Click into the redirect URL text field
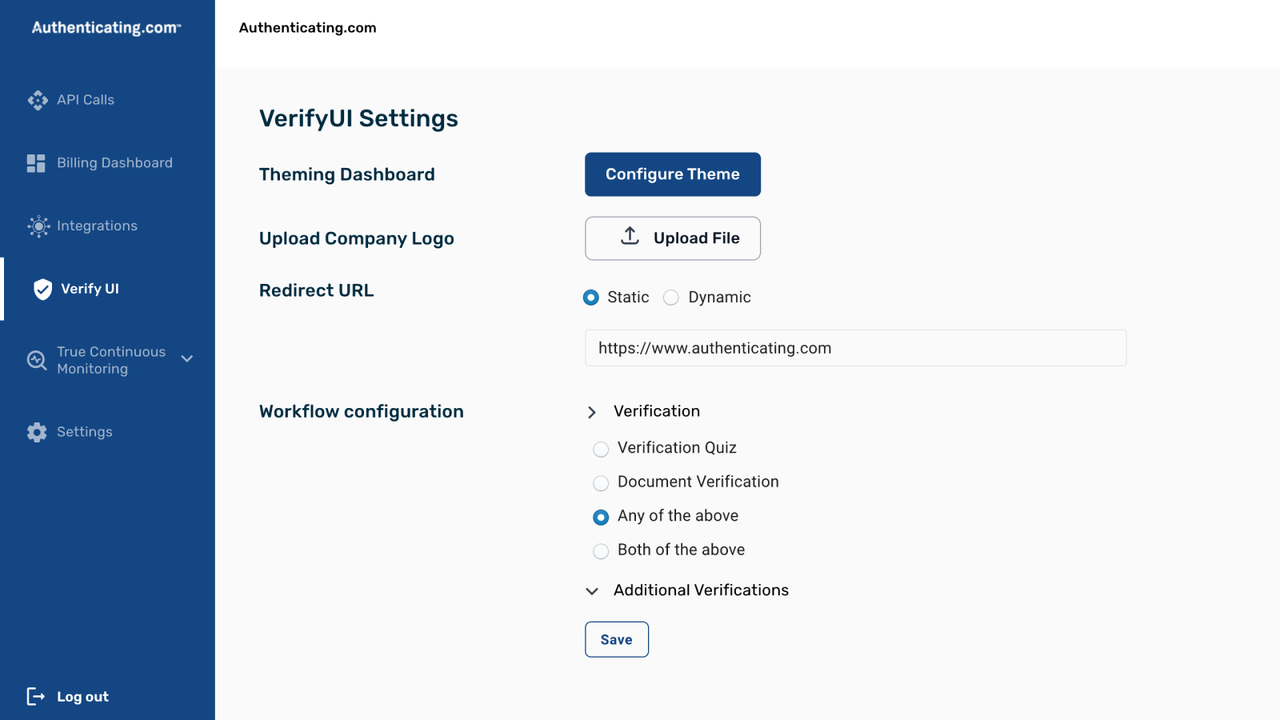 pos(856,348)
